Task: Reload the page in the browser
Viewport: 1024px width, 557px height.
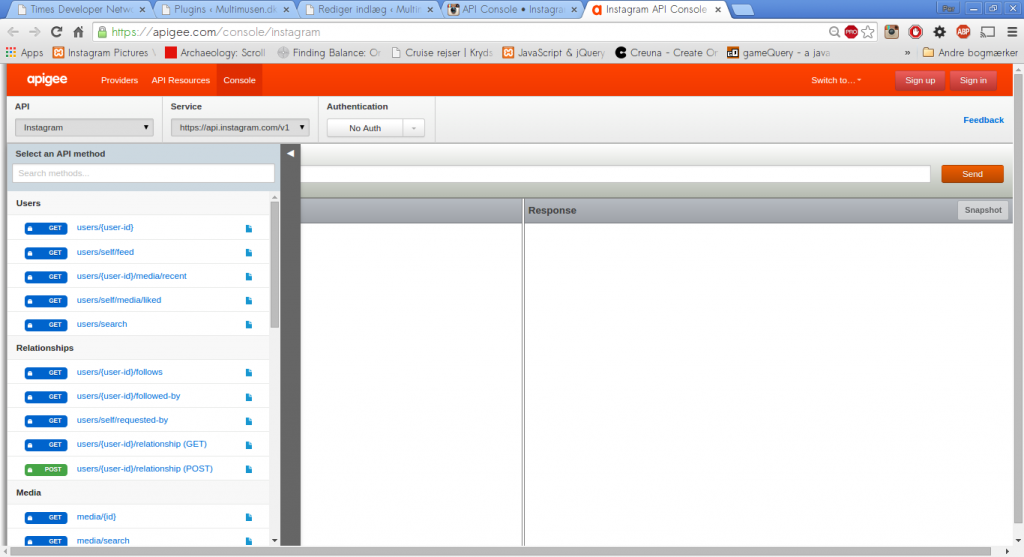Action: coord(56,32)
